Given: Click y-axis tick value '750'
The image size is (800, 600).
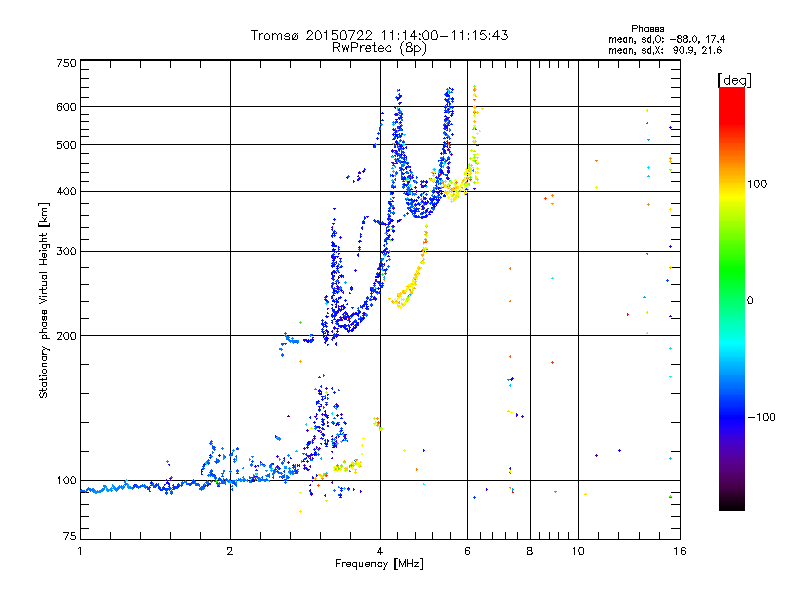Looking at the screenshot, I should click(66, 63).
